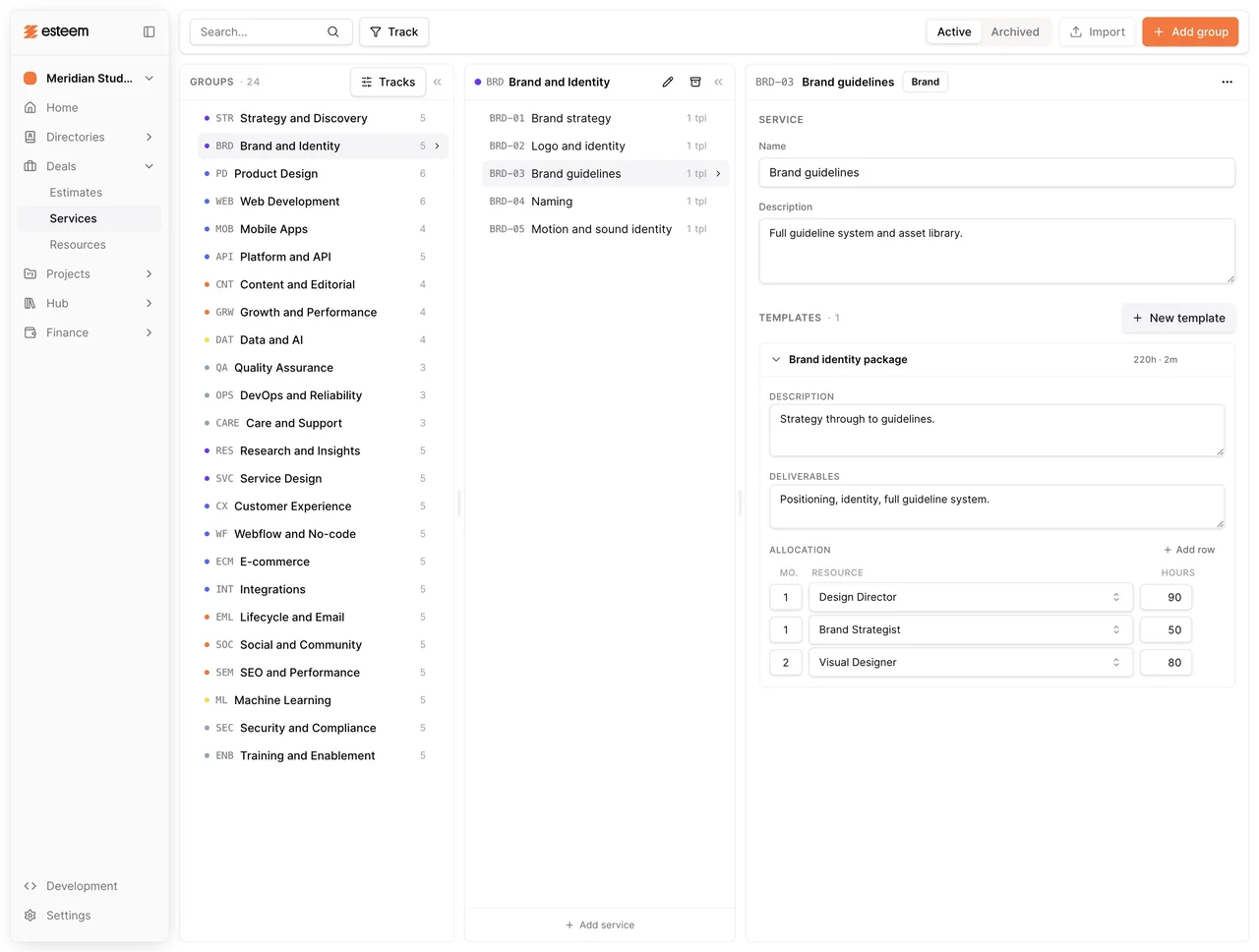This screenshot has height=952, width=1259.
Task: Open BRD-05 Motion and sound identity service
Action: (606, 229)
